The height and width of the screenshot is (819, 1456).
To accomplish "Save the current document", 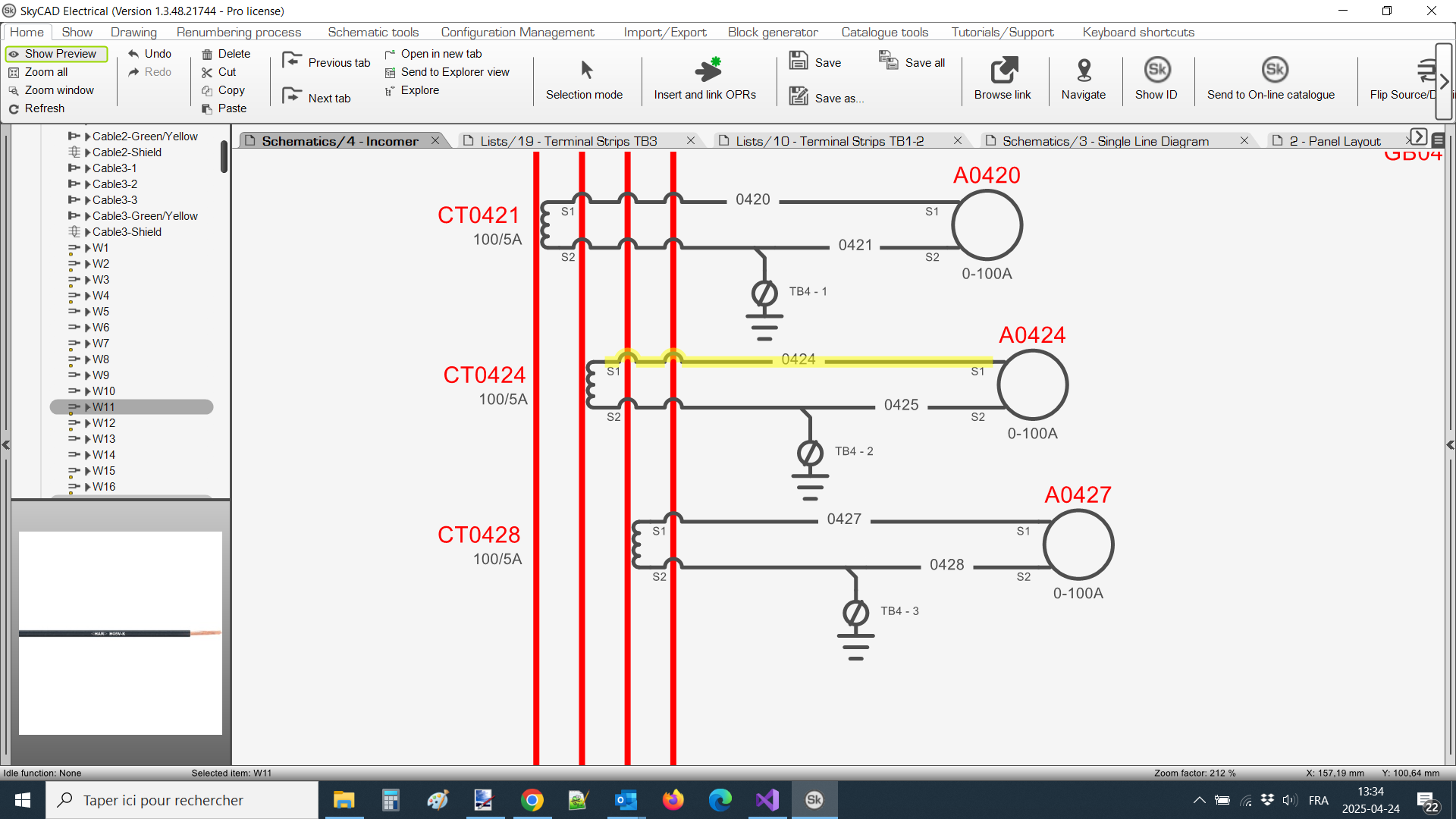I will (x=815, y=62).
